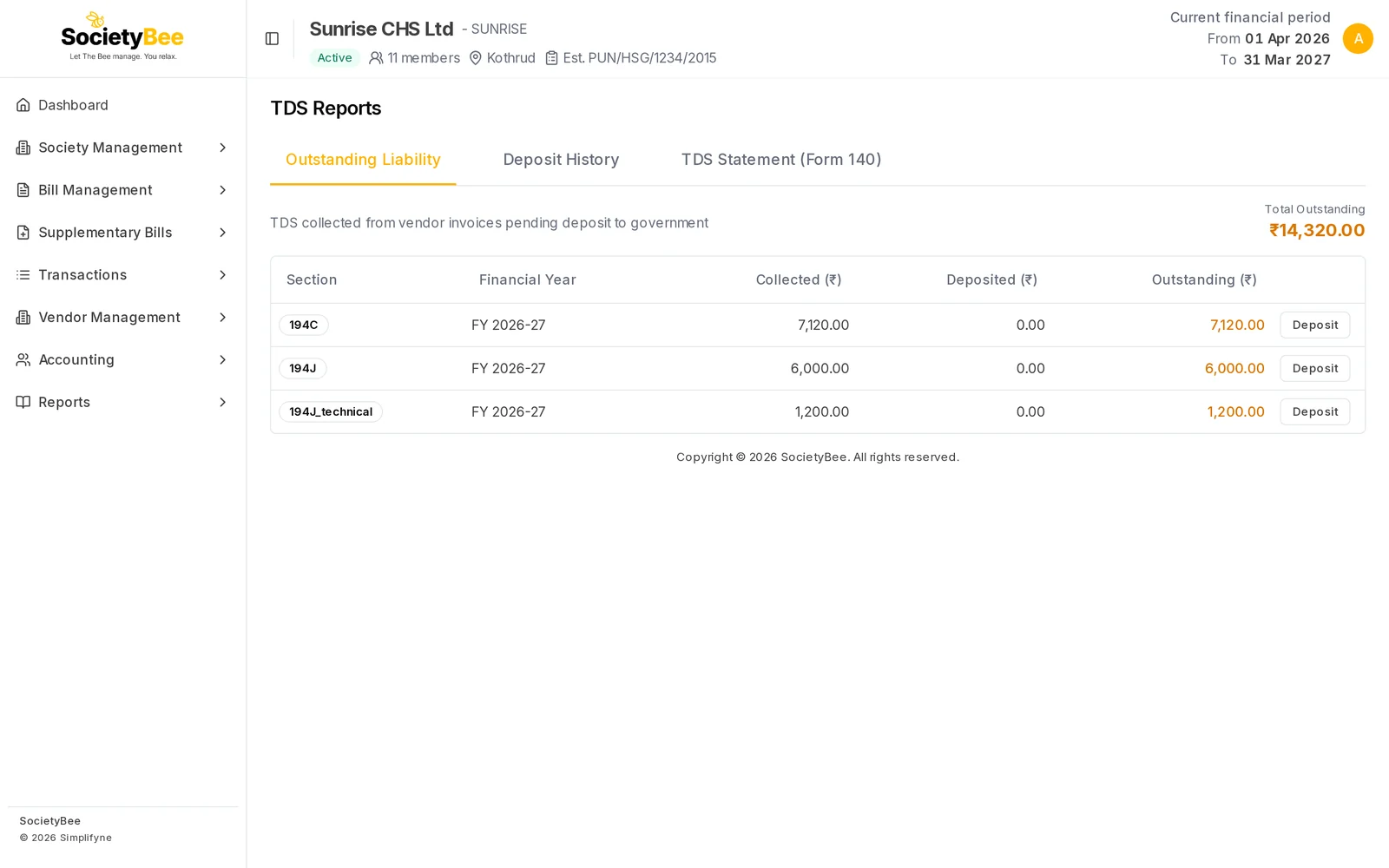Click the Society Management building icon
Screen dimensions: 1389x868
coord(23,148)
